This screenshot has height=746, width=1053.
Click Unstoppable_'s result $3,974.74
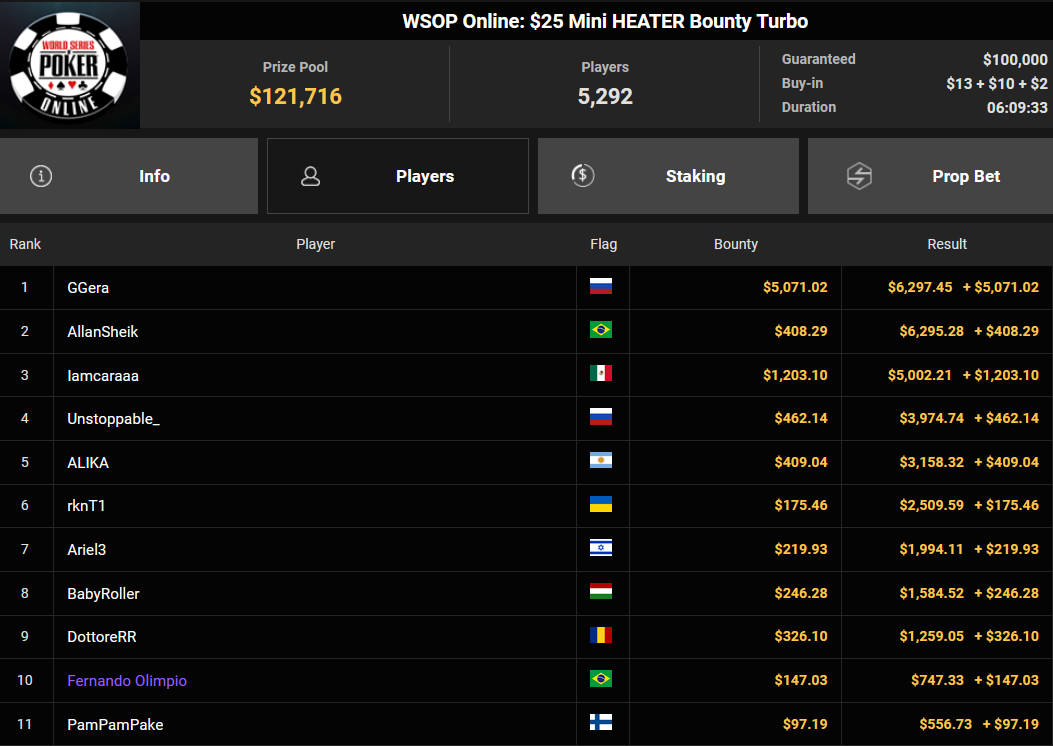(x=931, y=418)
